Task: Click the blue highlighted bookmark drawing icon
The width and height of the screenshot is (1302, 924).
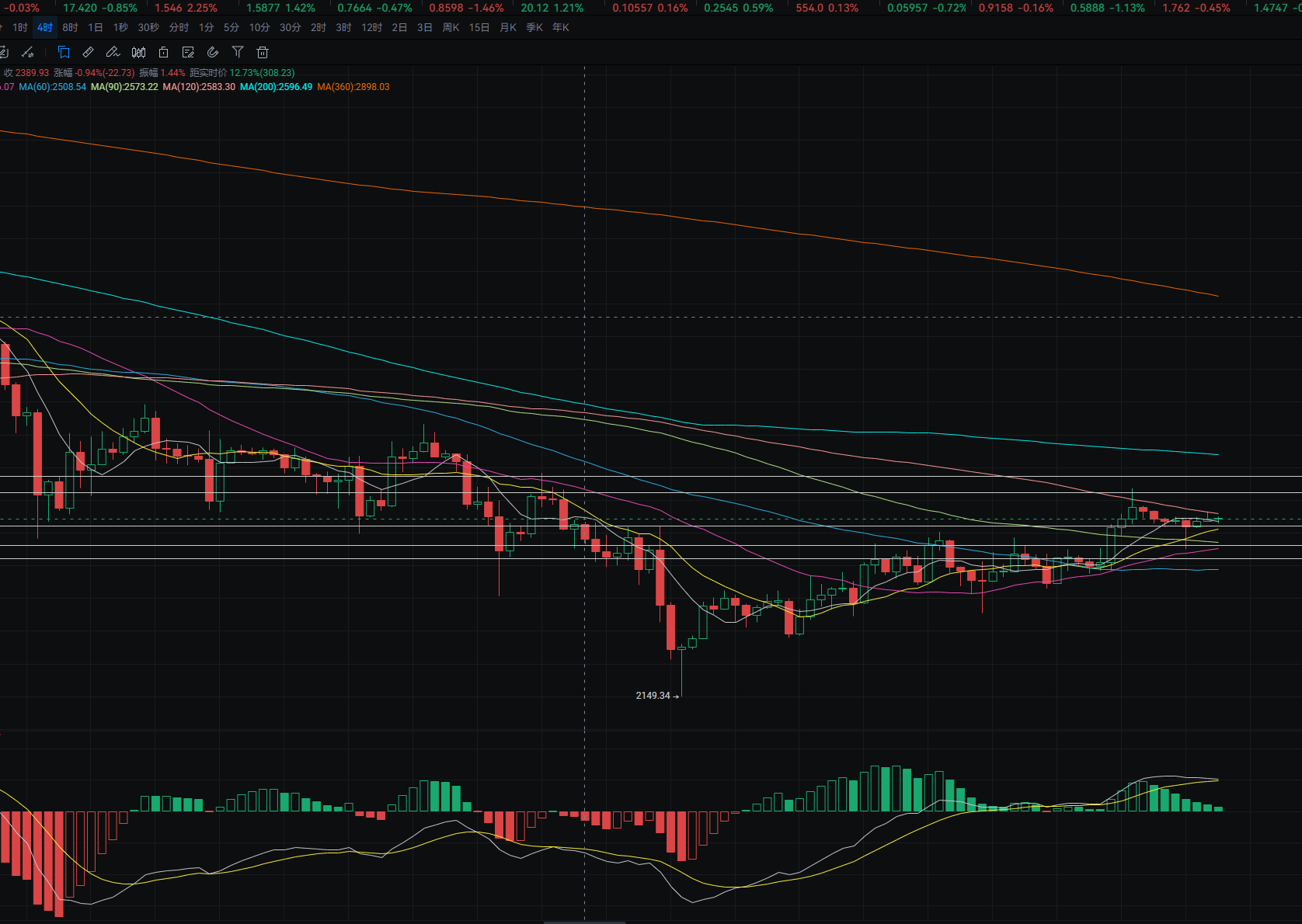Action: click(64, 52)
